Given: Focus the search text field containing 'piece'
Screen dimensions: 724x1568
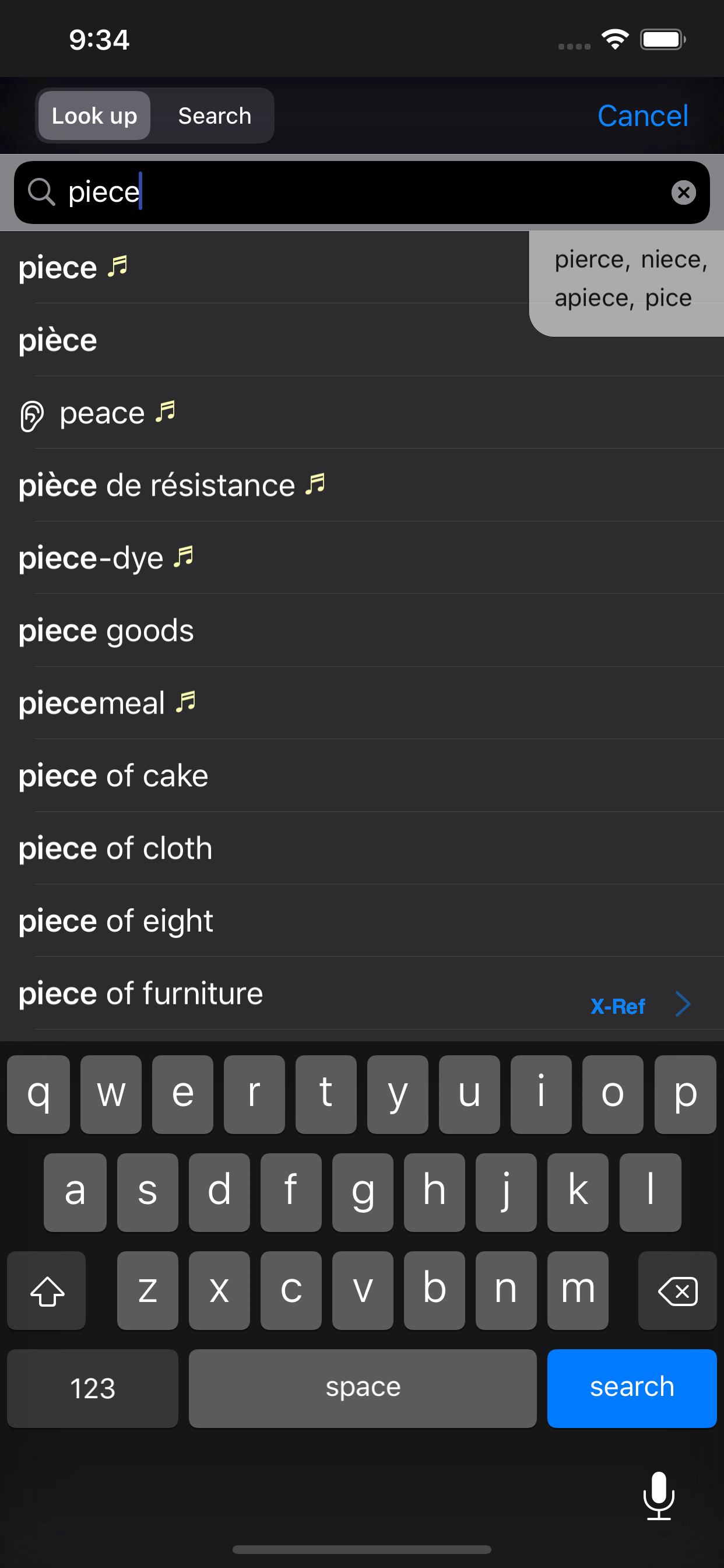Looking at the screenshot, I should point(362,192).
